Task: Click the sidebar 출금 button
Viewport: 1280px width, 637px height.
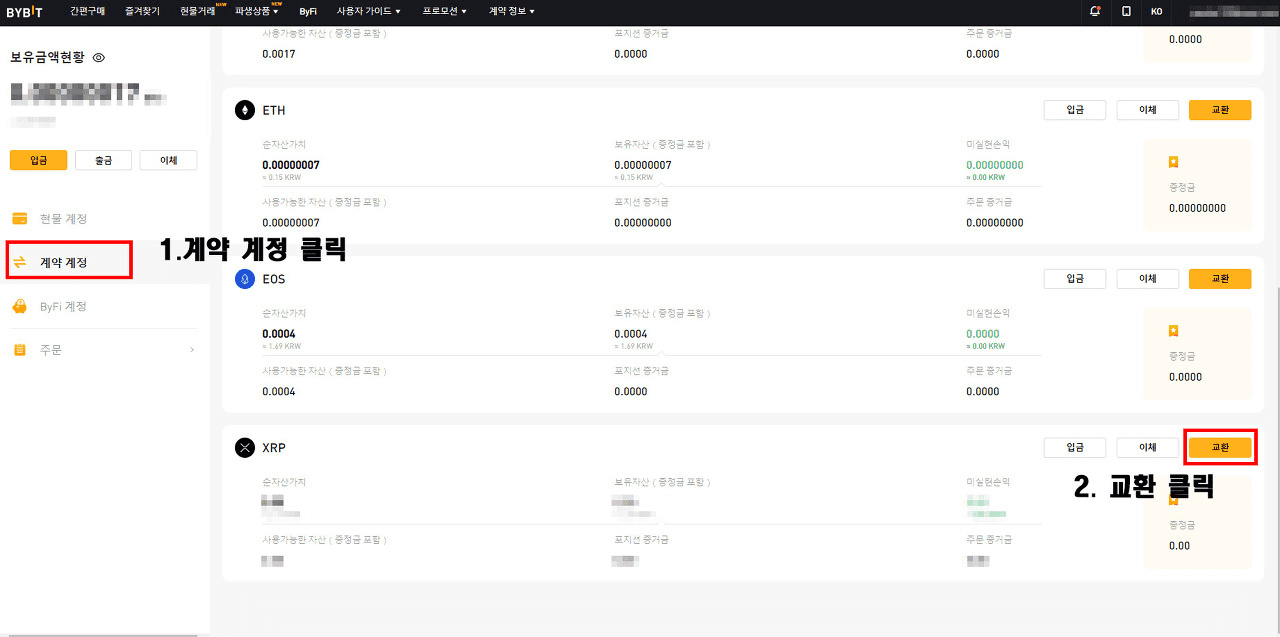Action: [x=103, y=160]
